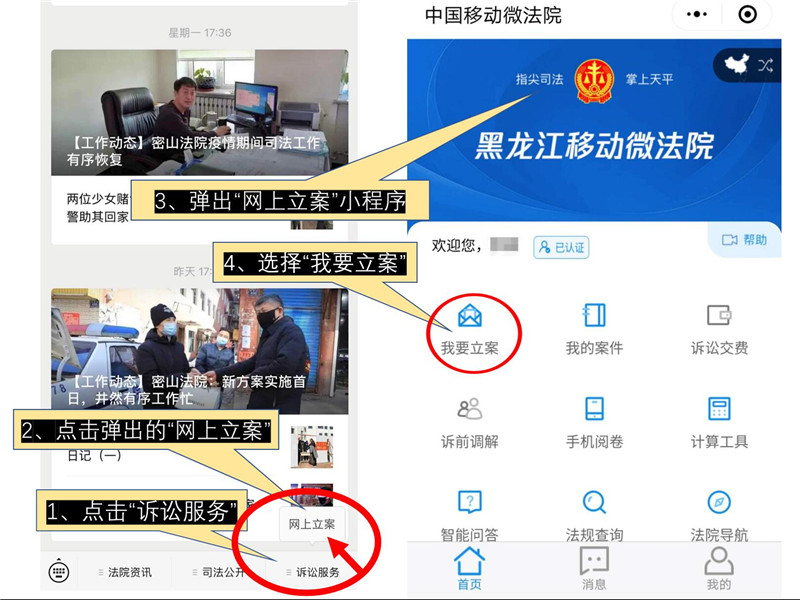Switch to keyboard input in the chat

pyautogui.click(x=59, y=571)
